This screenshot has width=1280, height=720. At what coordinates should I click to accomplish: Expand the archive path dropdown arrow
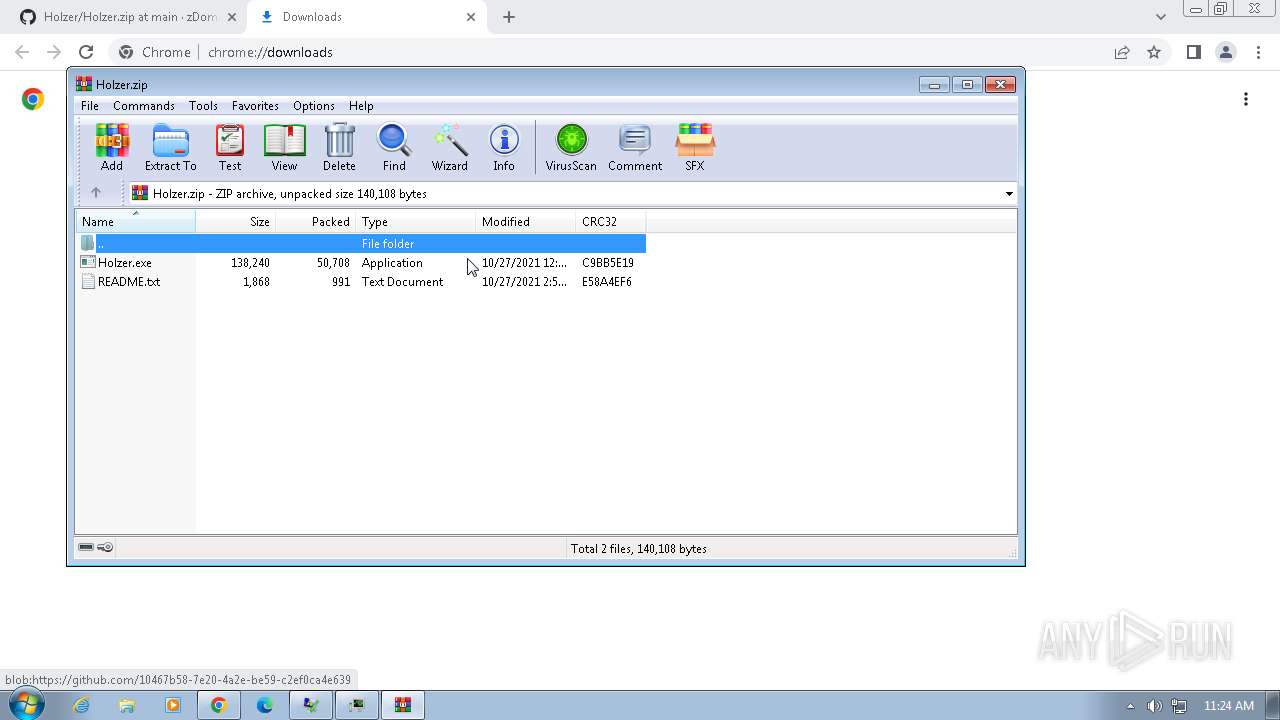click(x=1009, y=194)
